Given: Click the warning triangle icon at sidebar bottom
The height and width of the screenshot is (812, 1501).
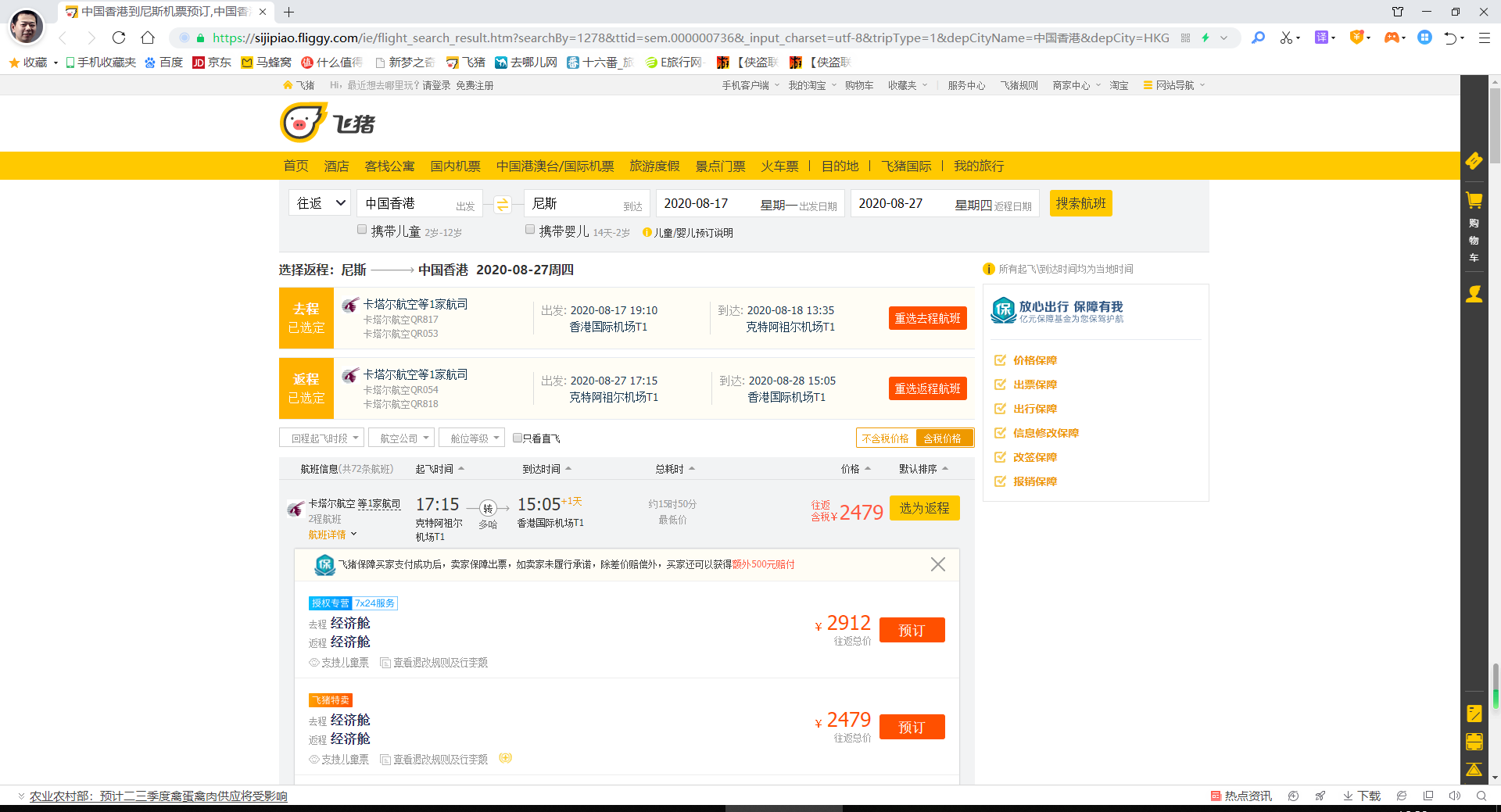Looking at the screenshot, I should (x=1474, y=770).
